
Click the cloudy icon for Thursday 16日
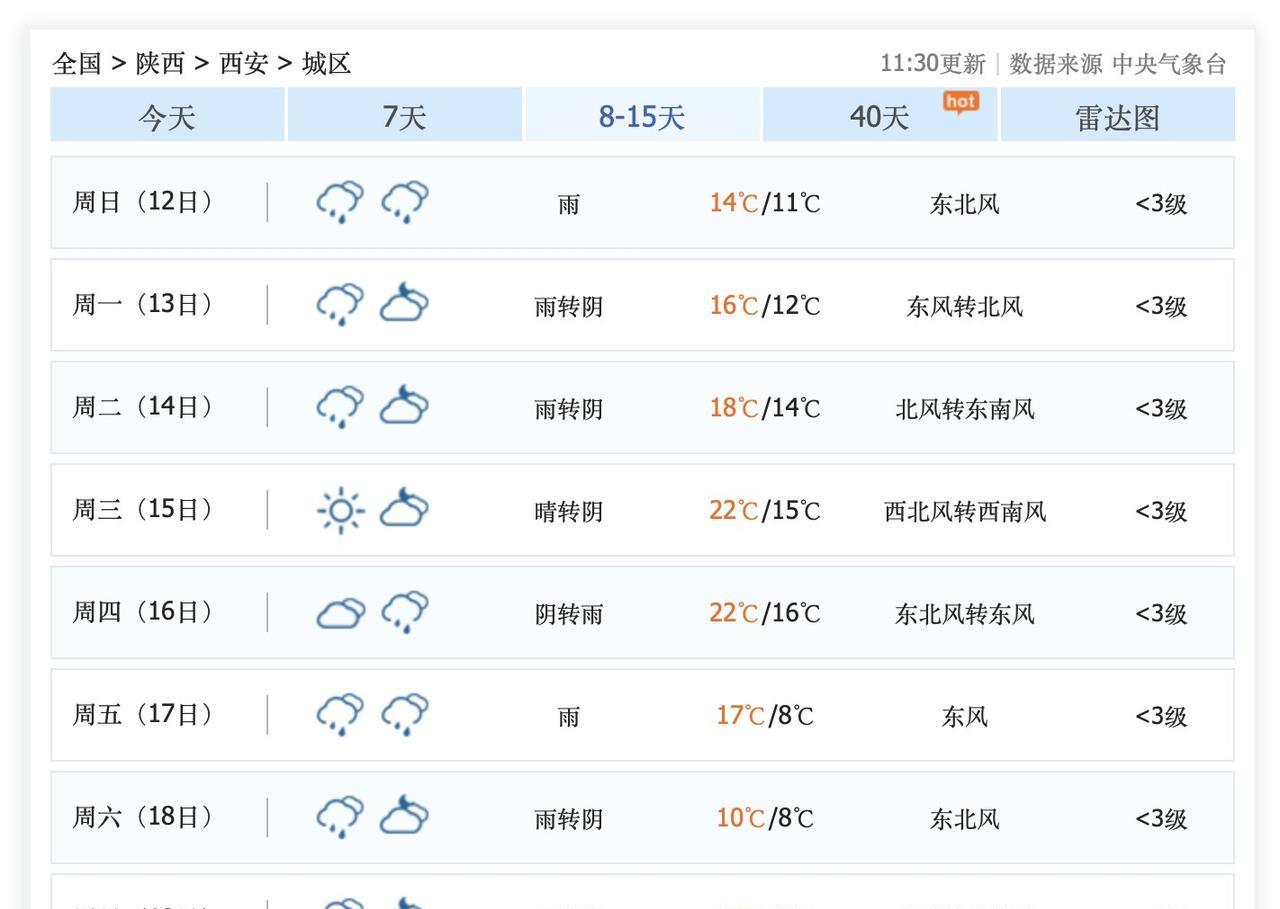pyautogui.click(x=340, y=612)
